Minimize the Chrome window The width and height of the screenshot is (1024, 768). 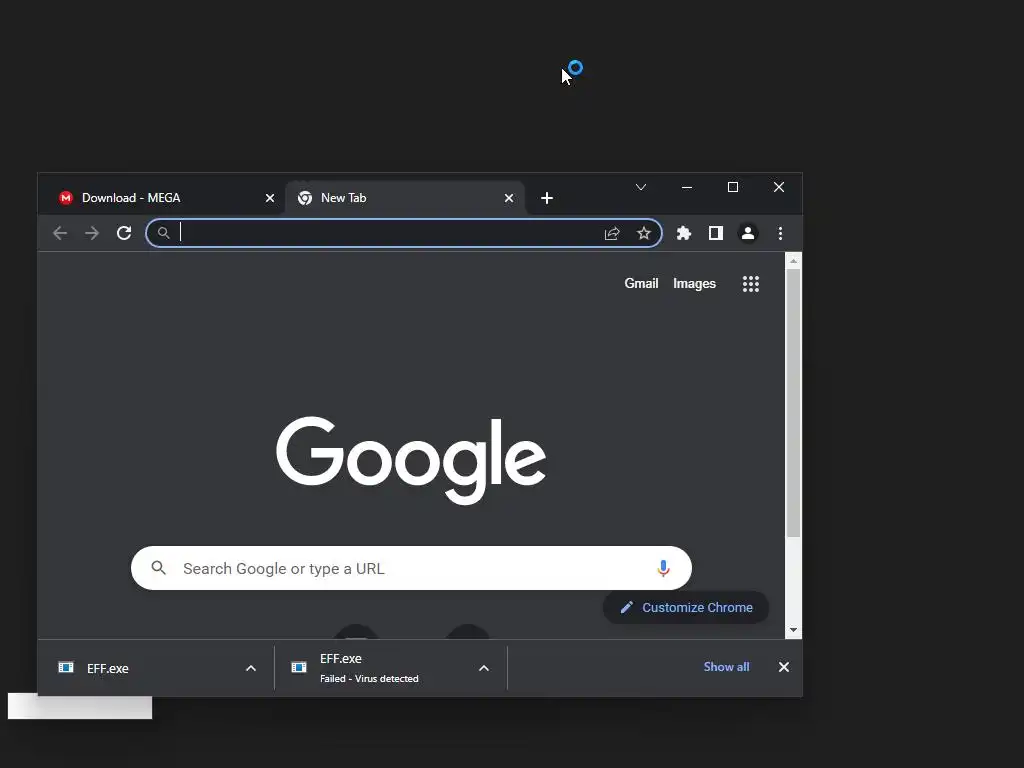click(x=686, y=187)
